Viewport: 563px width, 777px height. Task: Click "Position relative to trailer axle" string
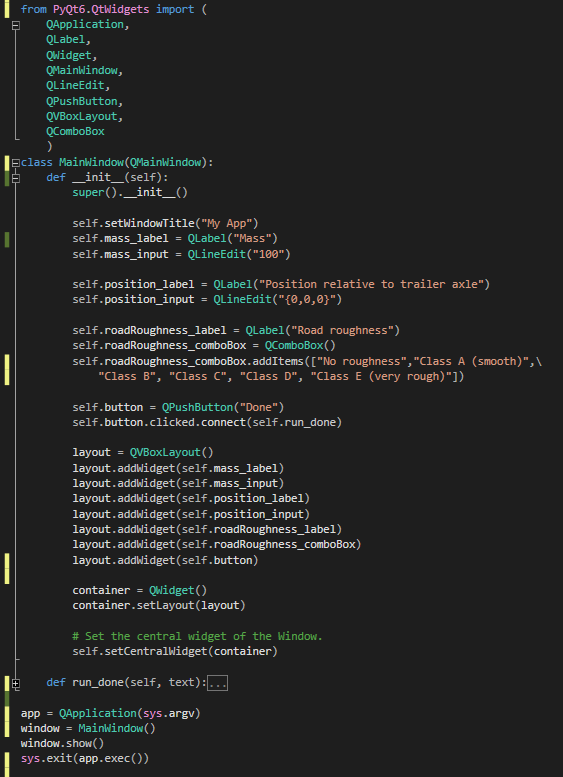(372, 284)
